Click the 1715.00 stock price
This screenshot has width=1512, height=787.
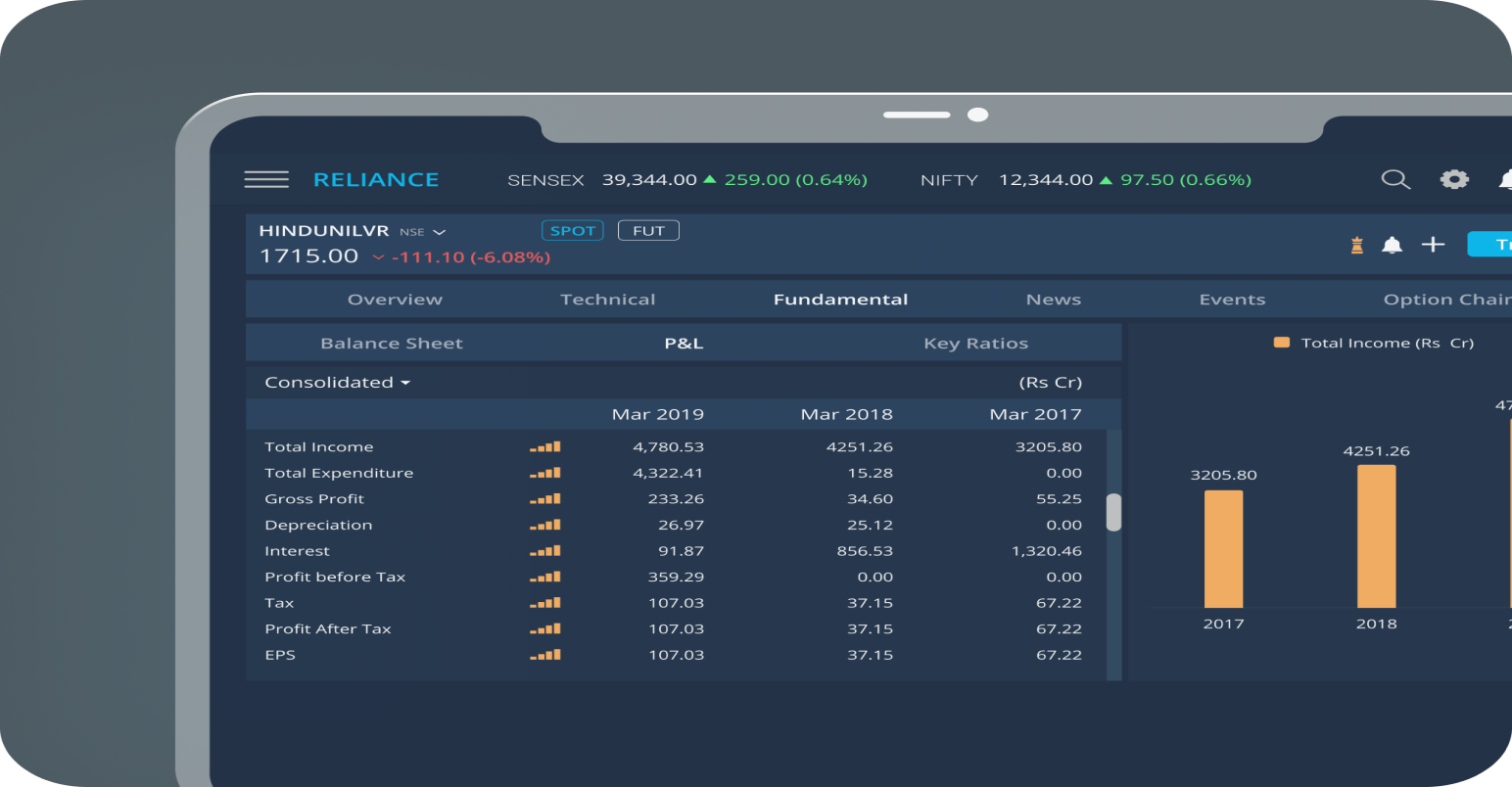coord(308,255)
